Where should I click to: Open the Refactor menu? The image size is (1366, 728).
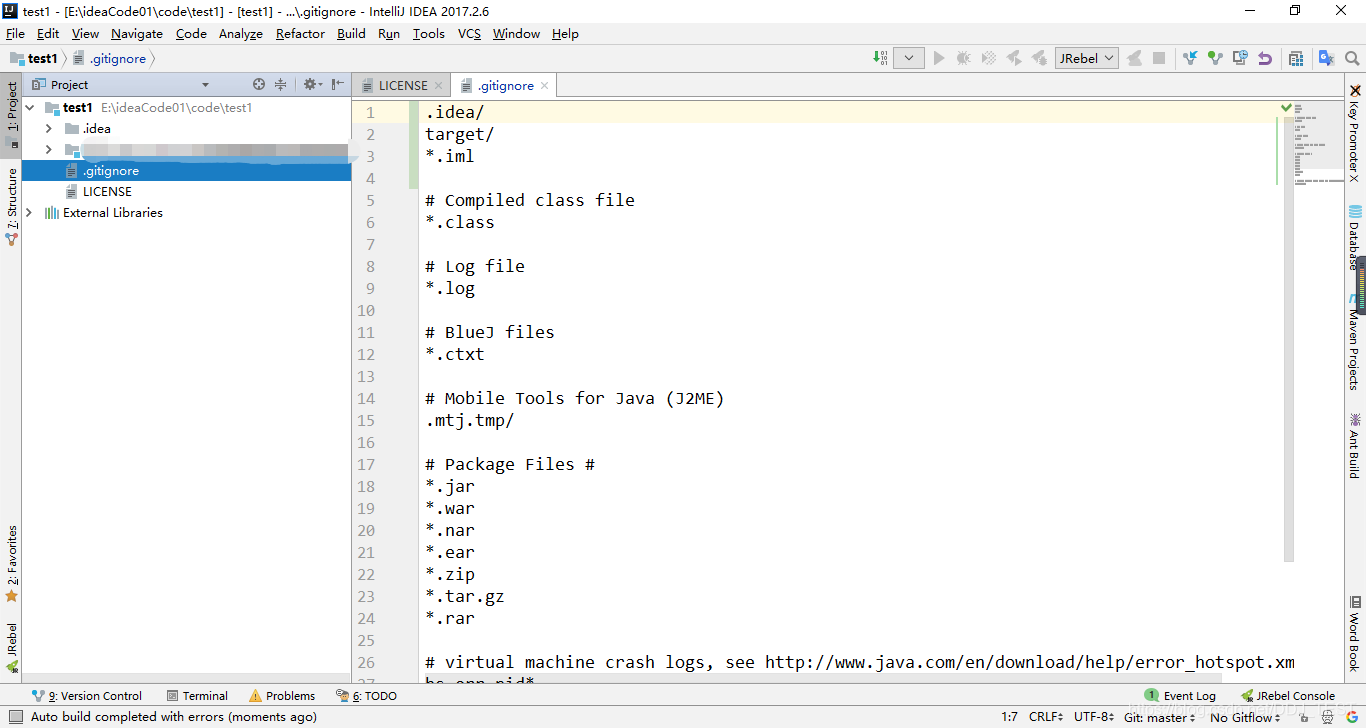click(x=300, y=33)
